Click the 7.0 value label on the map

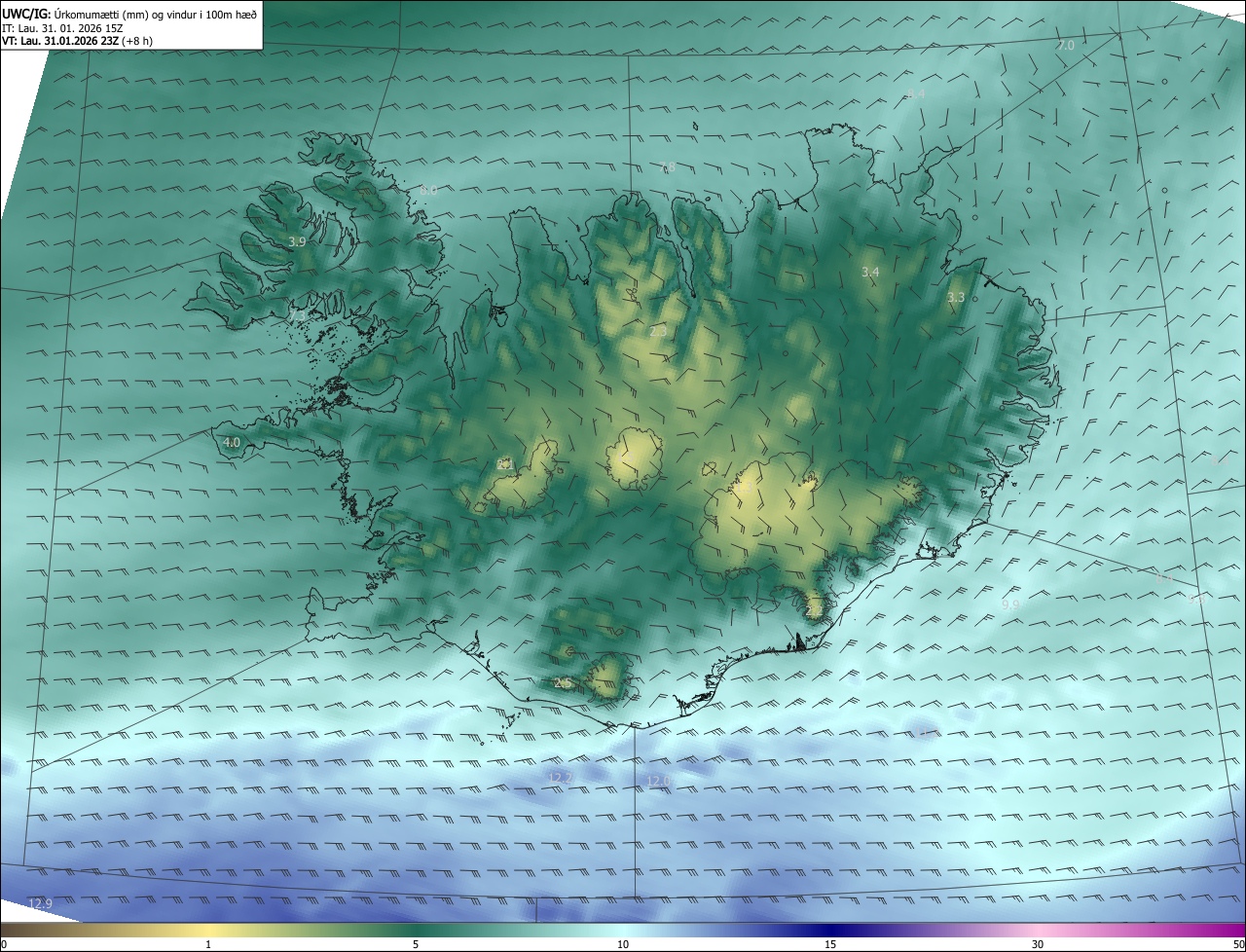(1066, 46)
